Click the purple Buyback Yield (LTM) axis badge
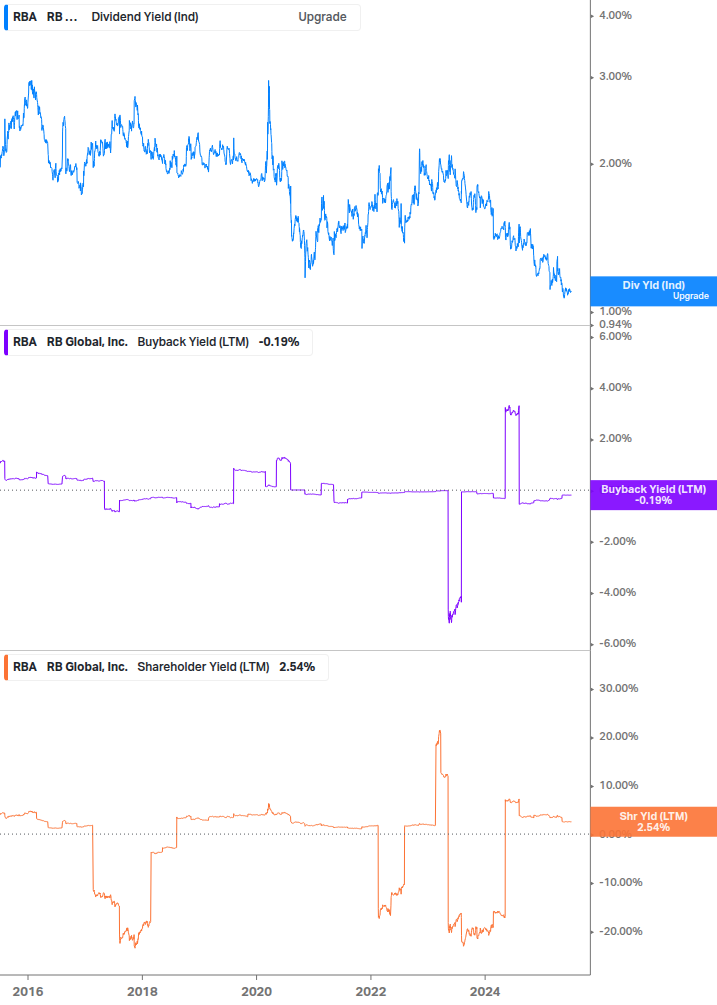 click(x=653, y=495)
